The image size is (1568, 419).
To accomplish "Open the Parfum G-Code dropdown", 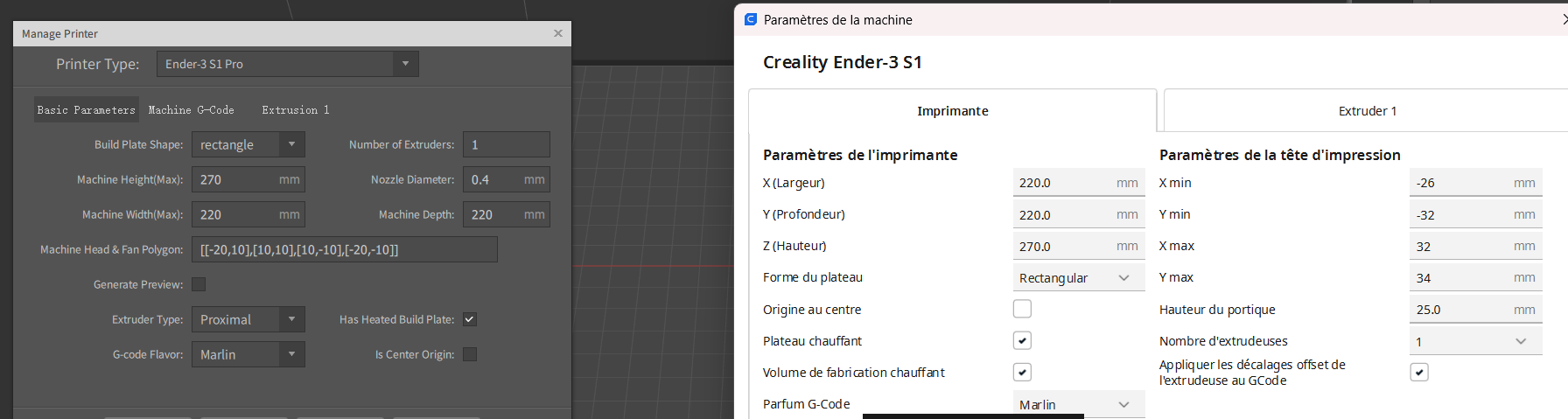I will point(1079,404).
